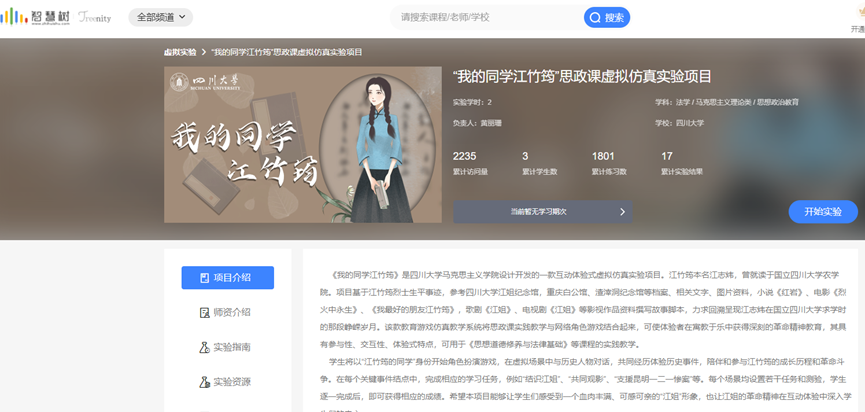Viewport: 865px width, 412px height.
Task: Click the 搜索 search button
Action: coord(607,17)
